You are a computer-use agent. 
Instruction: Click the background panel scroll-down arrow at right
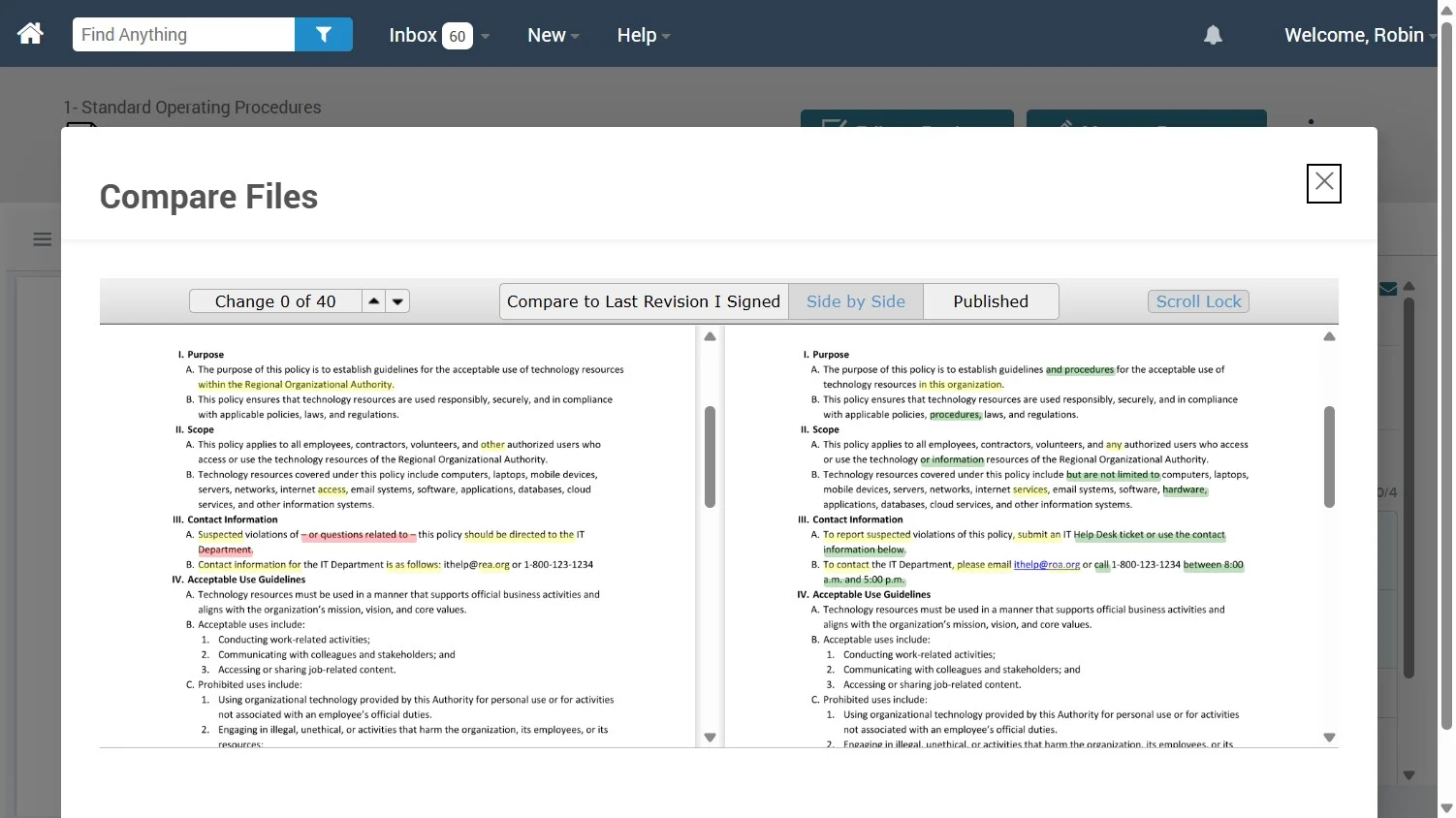1409,775
